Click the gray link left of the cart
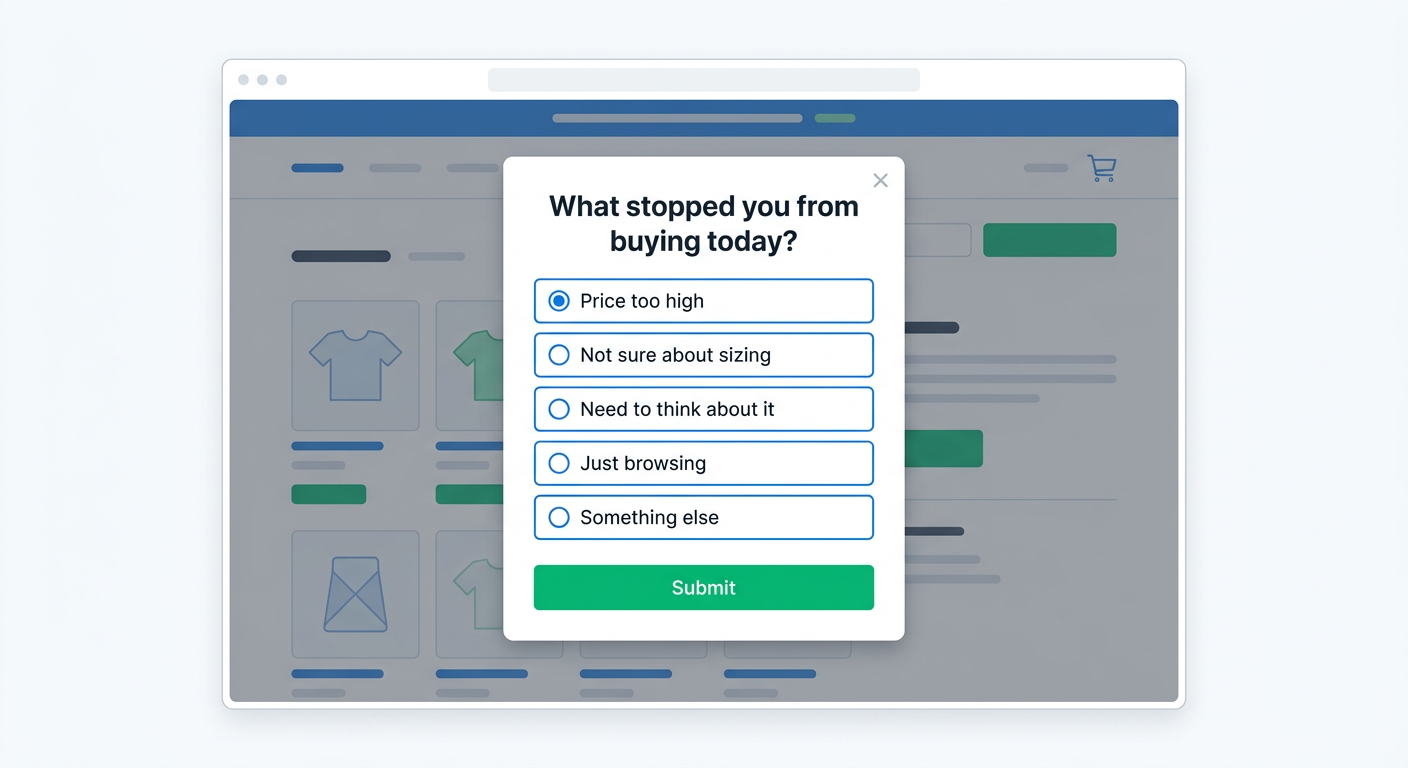Viewport: 1408px width, 768px height. pyautogui.click(x=1046, y=168)
